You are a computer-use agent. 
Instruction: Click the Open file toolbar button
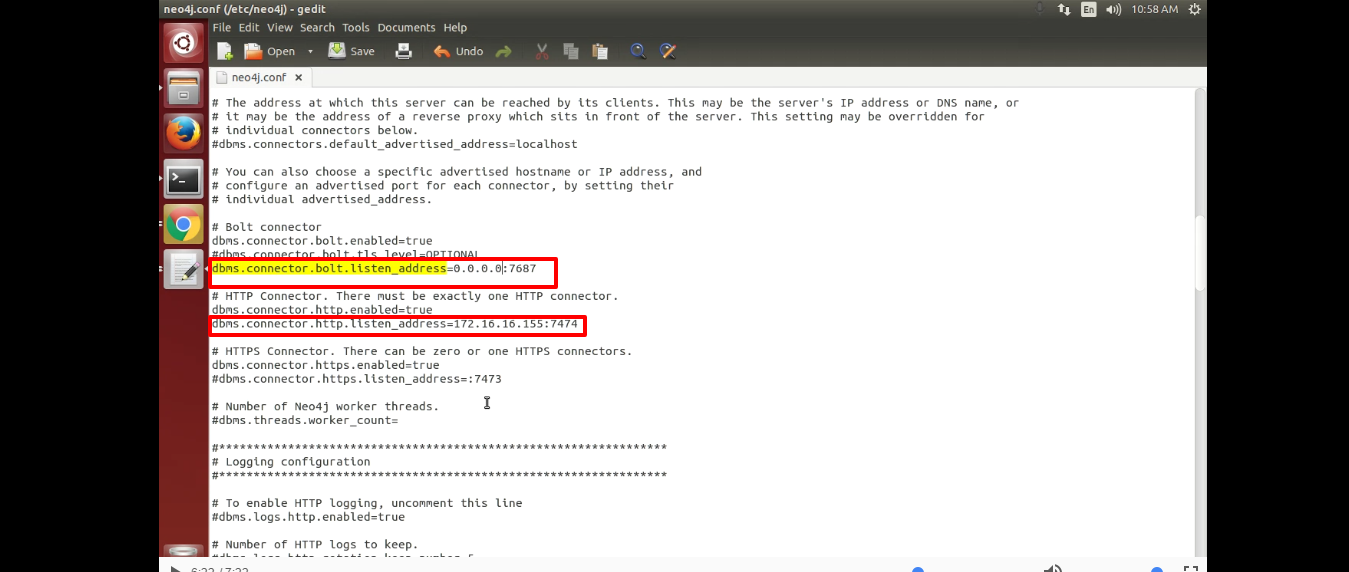[270, 51]
